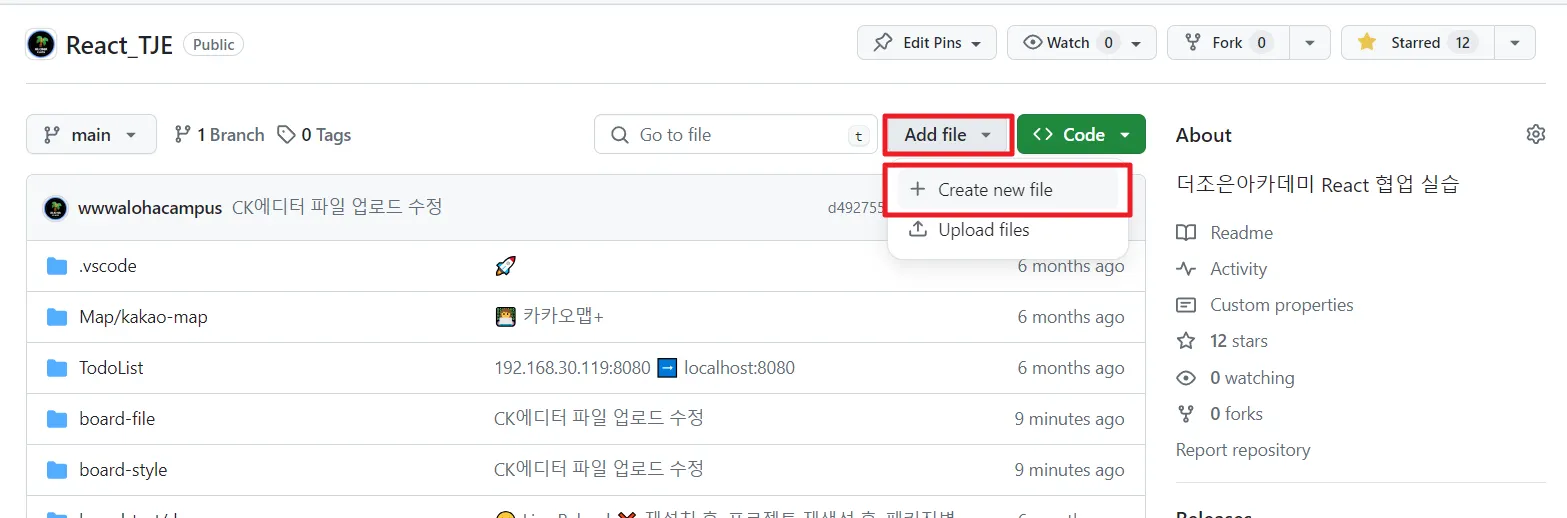Click the Map/kakao-map folder icon
Viewport: 1567px width, 518px height.
coord(57,317)
